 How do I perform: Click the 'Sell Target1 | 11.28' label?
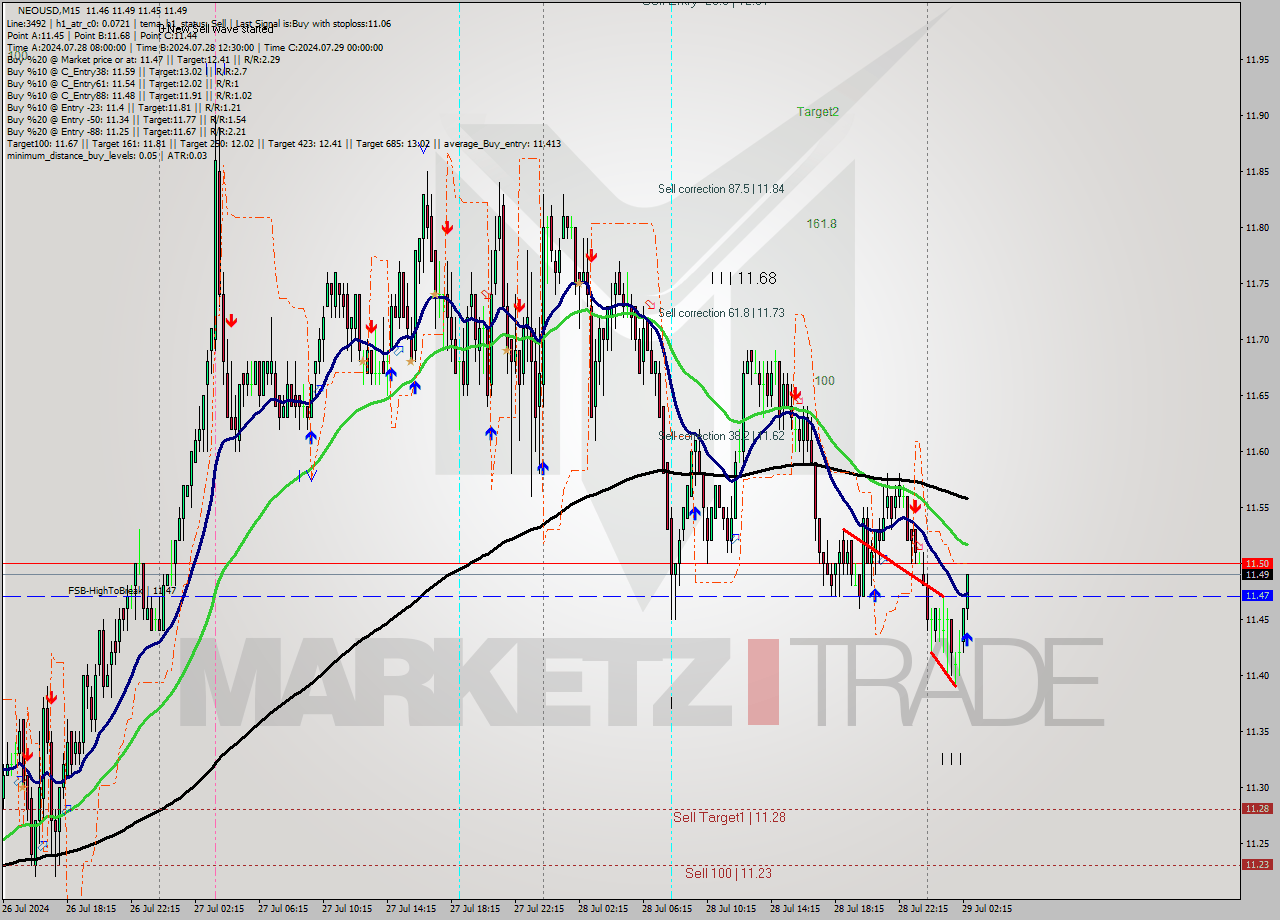click(x=729, y=817)
